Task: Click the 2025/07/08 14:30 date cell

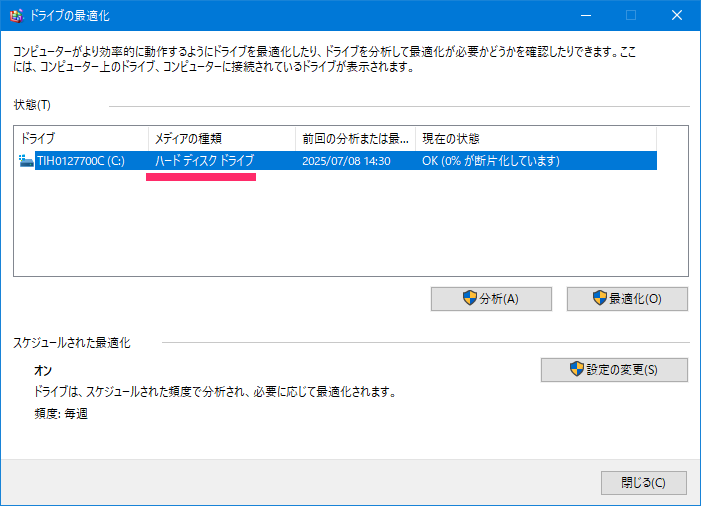Action: coord(346,161)
